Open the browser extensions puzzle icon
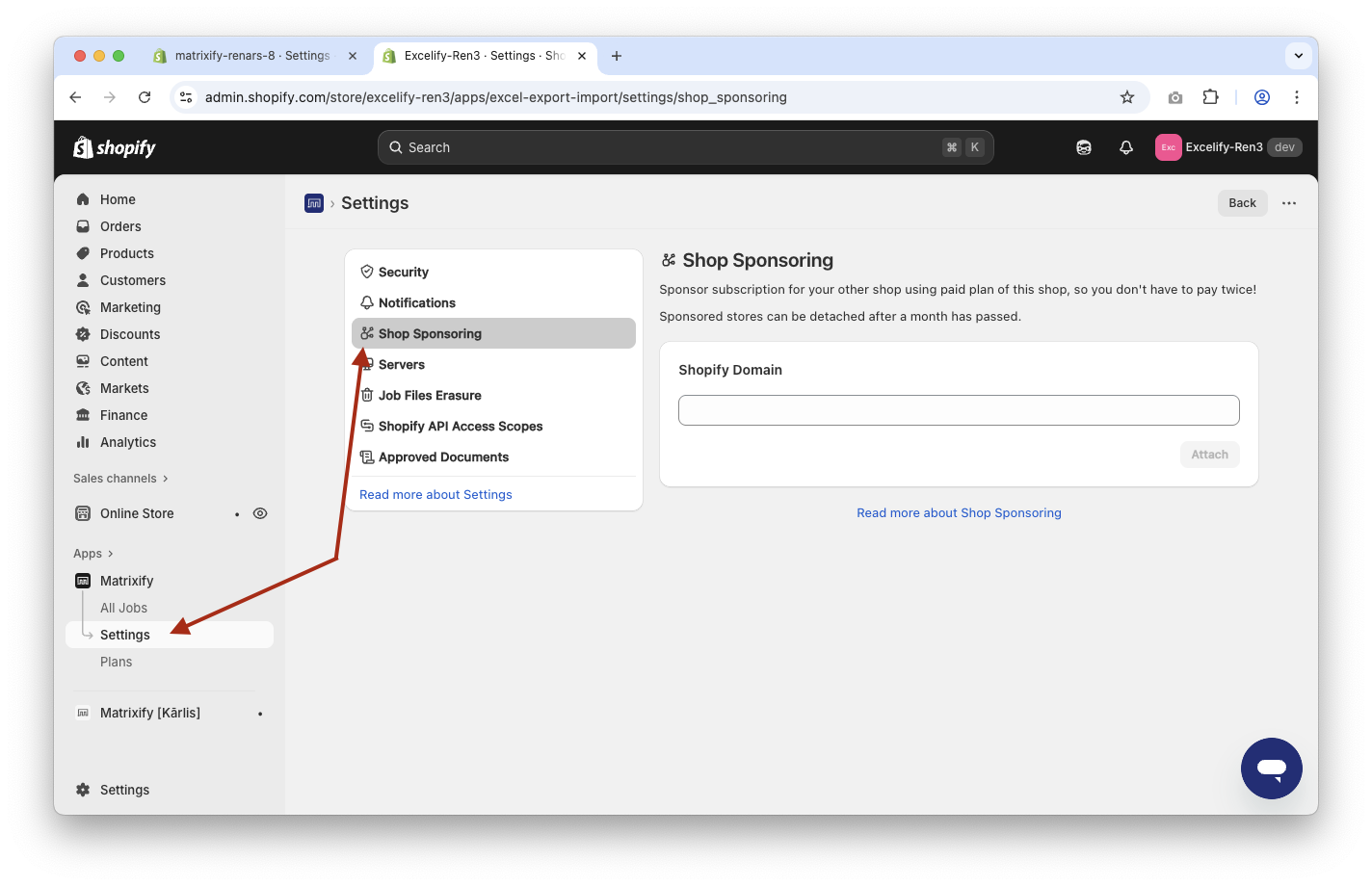 coord(1210,97)
